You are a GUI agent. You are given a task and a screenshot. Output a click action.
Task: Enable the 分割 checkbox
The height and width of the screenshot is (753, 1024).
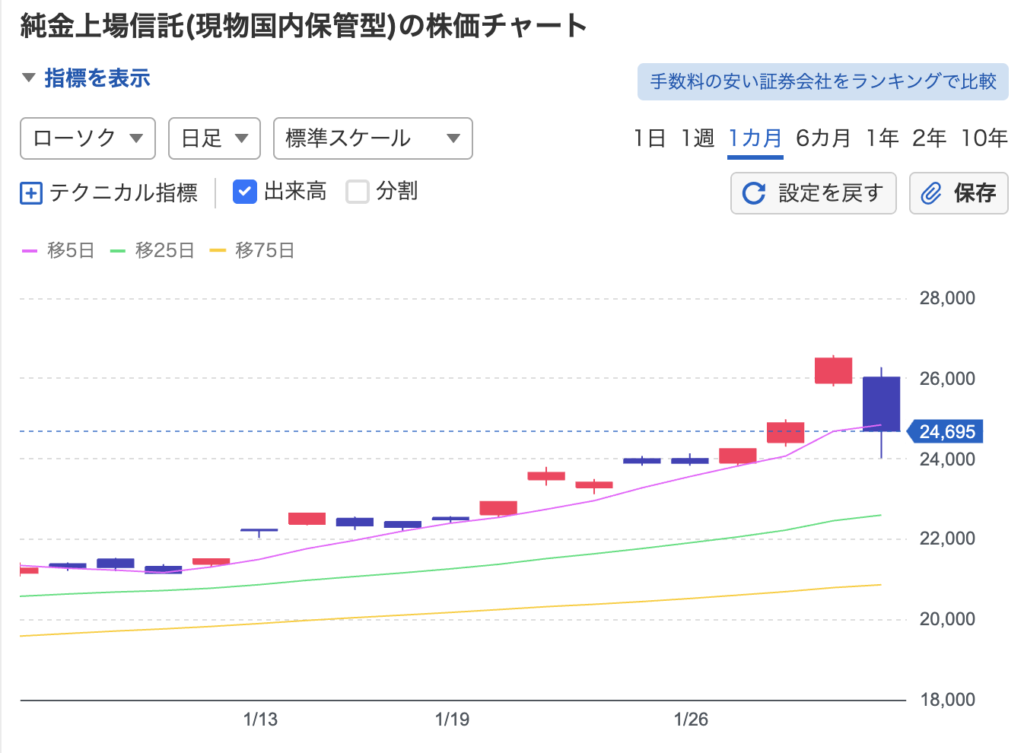[x=358, y=192]
